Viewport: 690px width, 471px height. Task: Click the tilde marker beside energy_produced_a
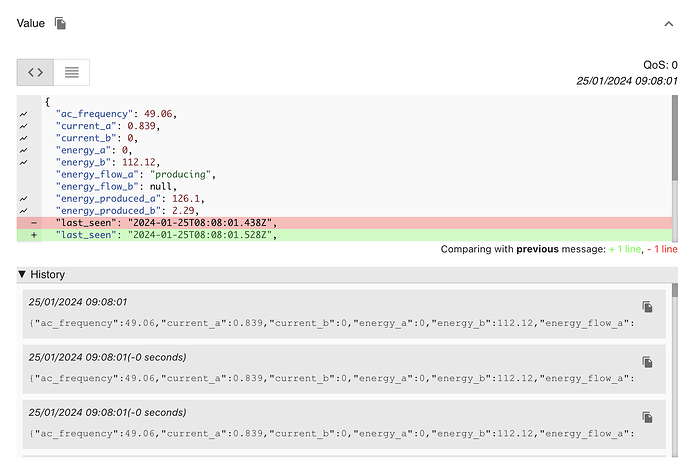click(x=23, y=198)
